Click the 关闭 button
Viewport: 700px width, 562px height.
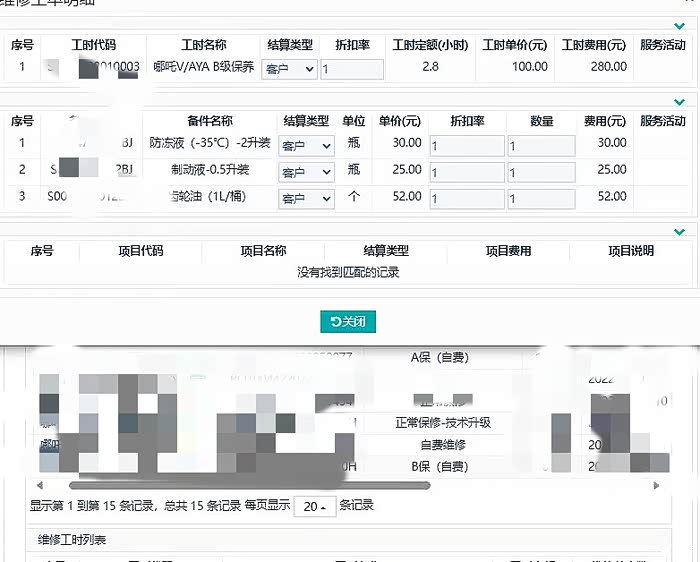(348, 321)
